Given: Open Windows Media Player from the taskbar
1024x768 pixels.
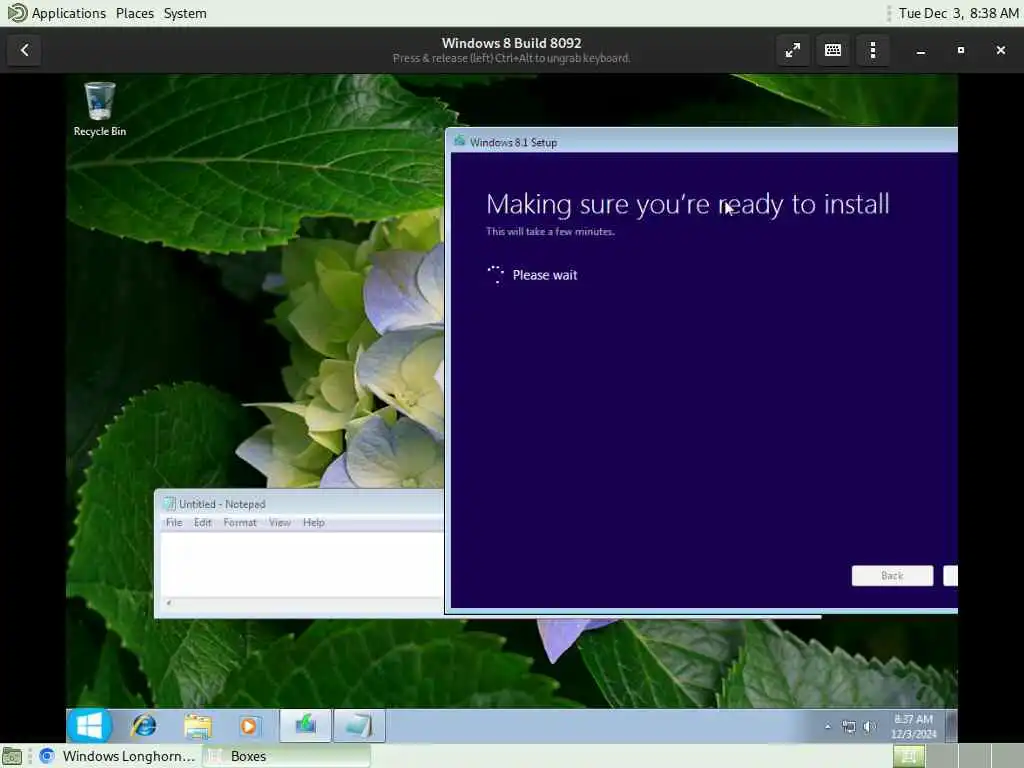Looking at the screenshot, I should point(249,726).
